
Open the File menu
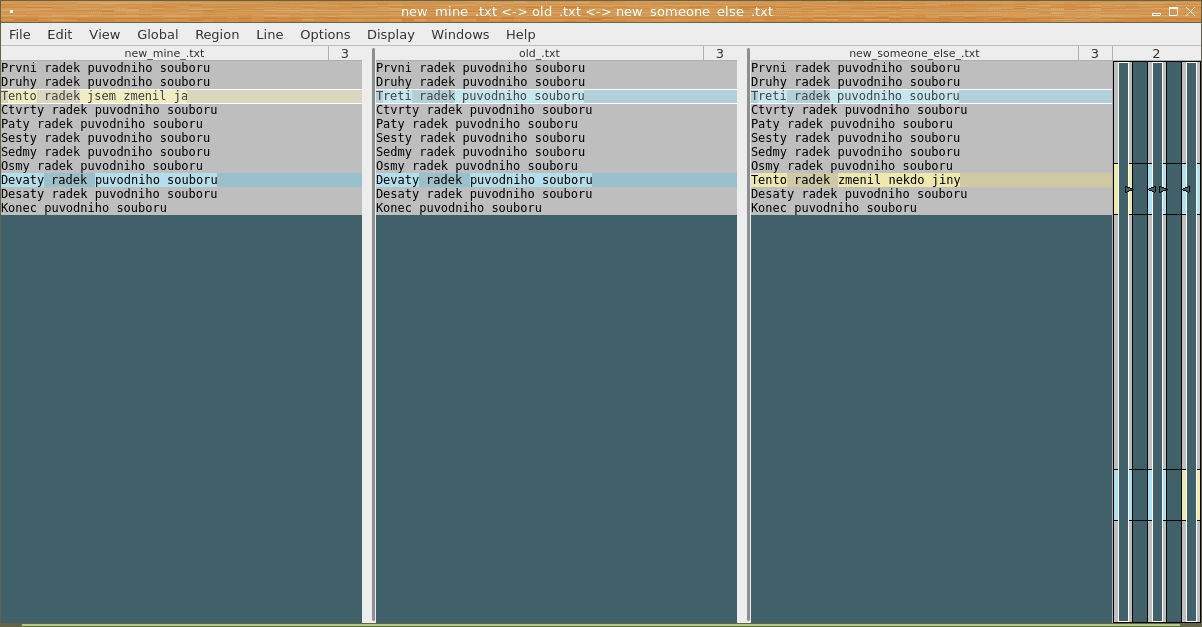[x=20, y=34]
